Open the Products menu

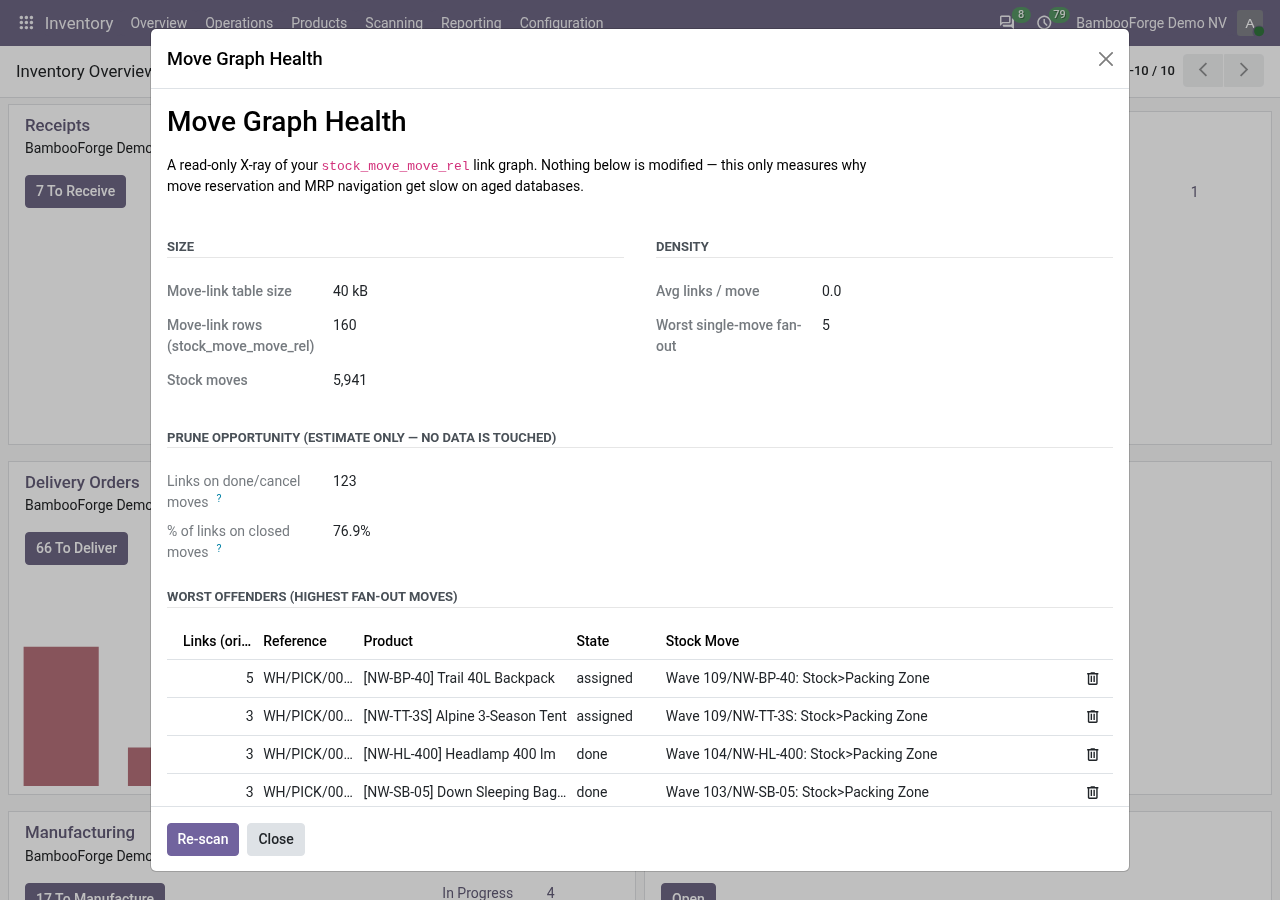[x=319, y=22]
